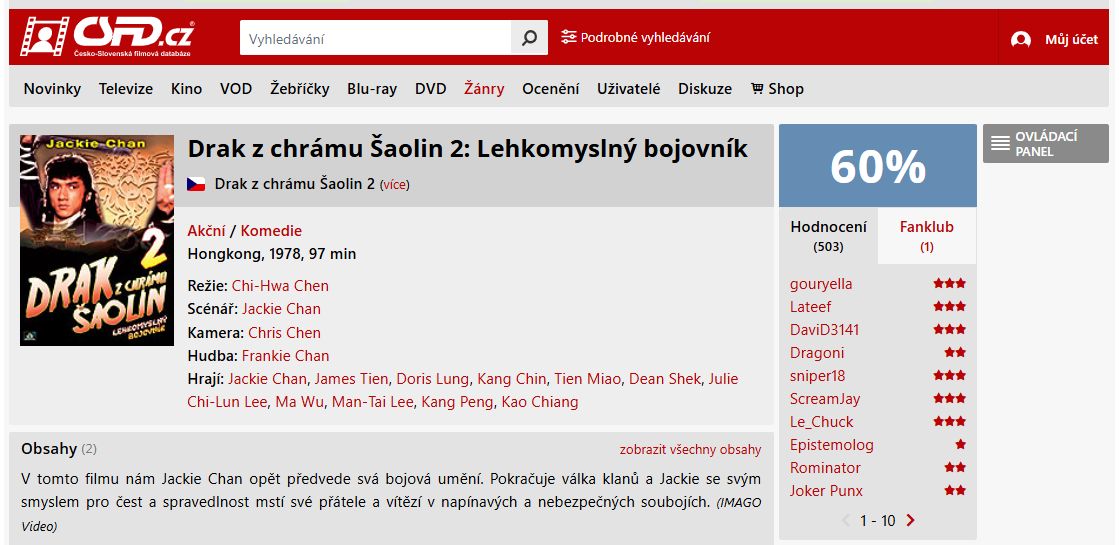Open actor Jackie Chan cast link

(268, 379)
